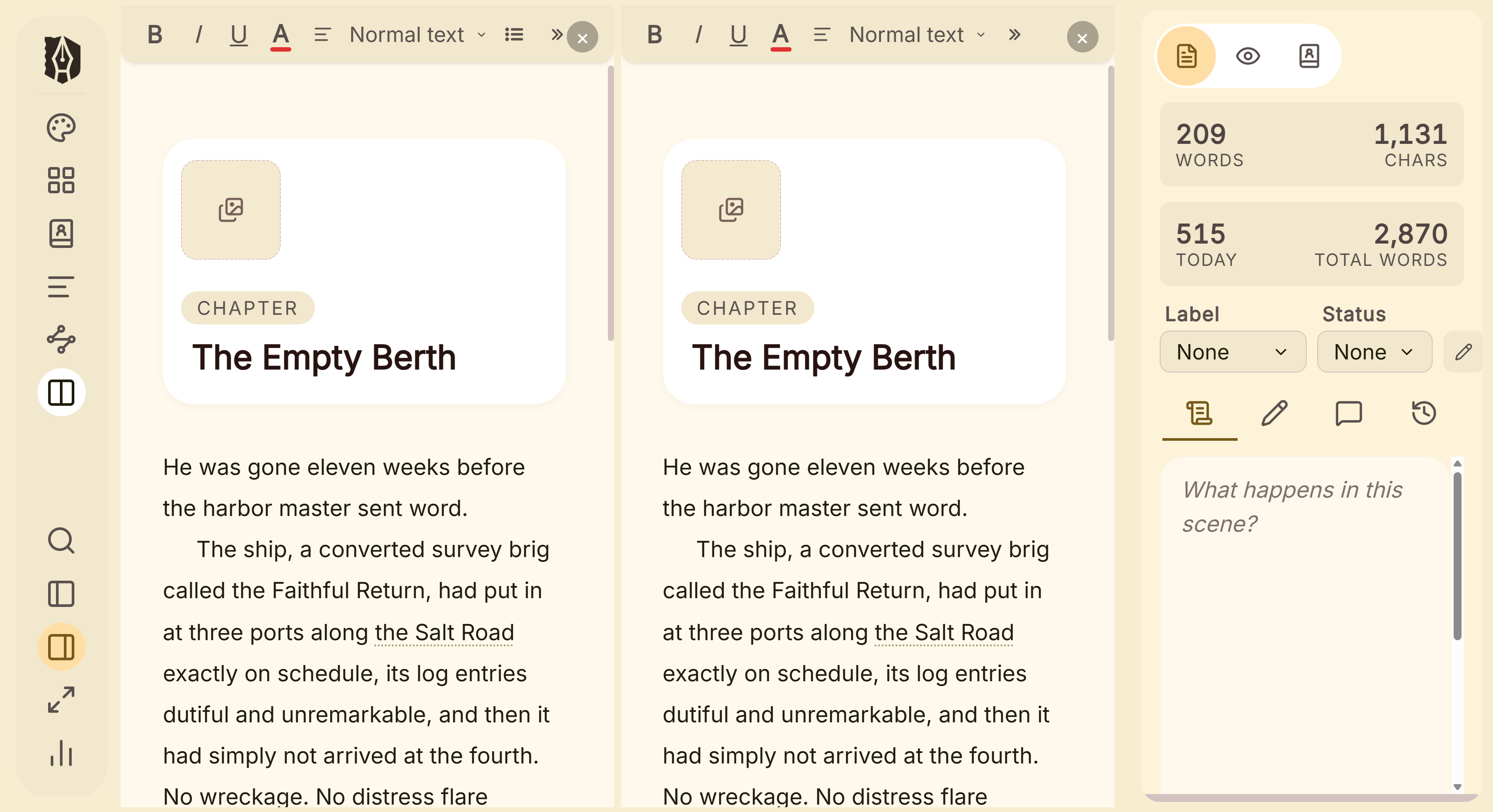The image size is (1493, 812).
Task: Open writing statistics bar chart
Action: click(x=61, y=753)
